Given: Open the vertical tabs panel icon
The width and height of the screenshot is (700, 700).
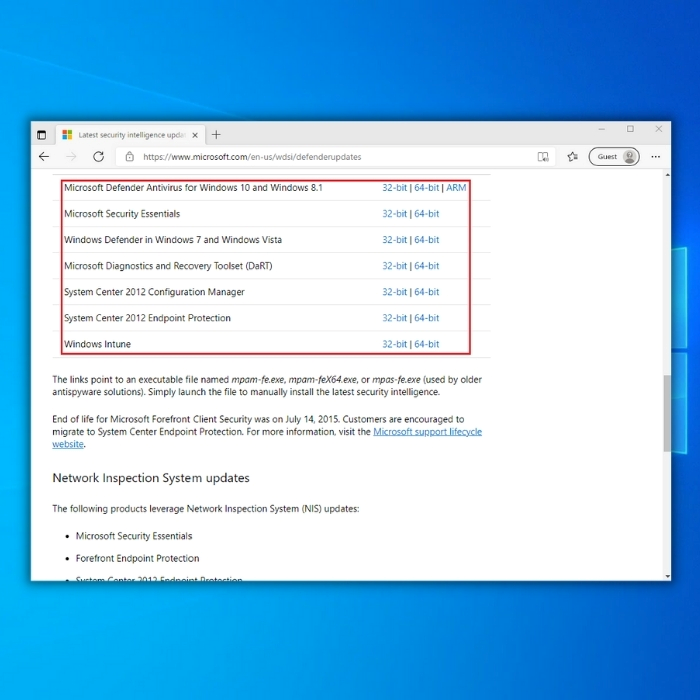Looking at the screenshot, I should coord(42,135).
